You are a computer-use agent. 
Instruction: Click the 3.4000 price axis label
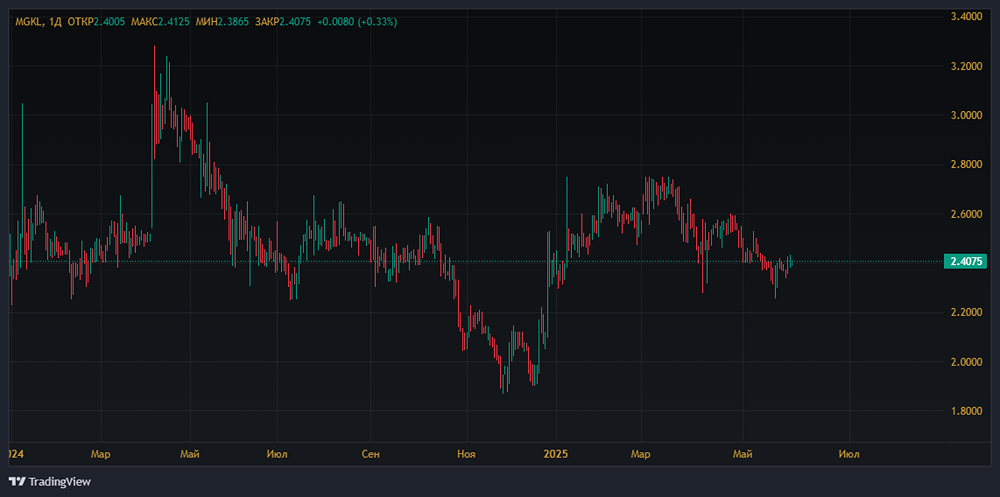click(966, 17)
